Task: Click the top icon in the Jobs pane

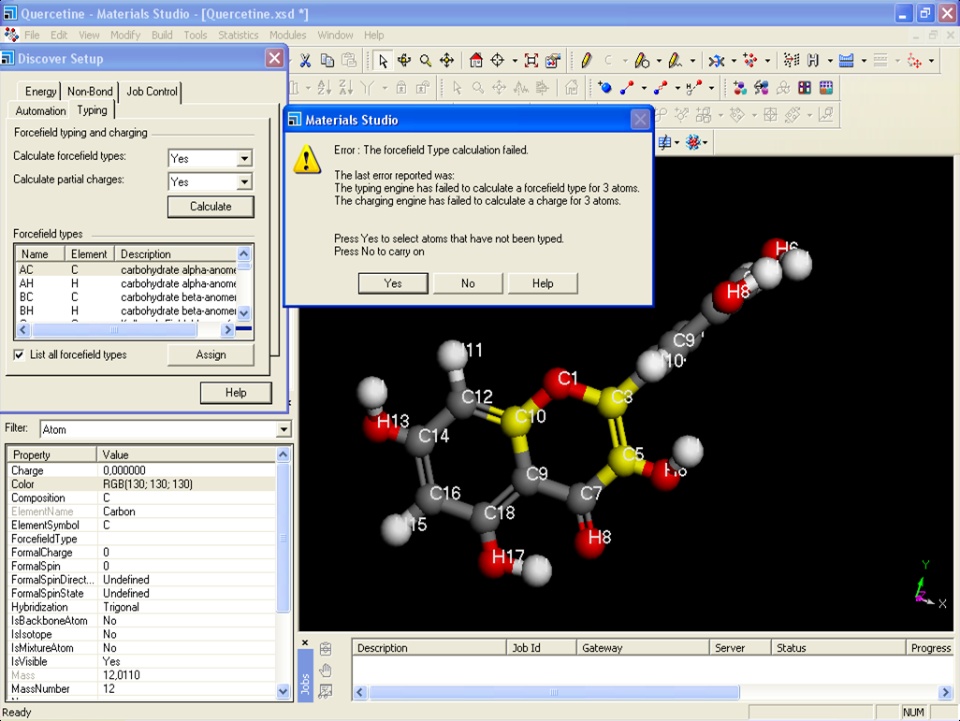Action: [325, 649]
